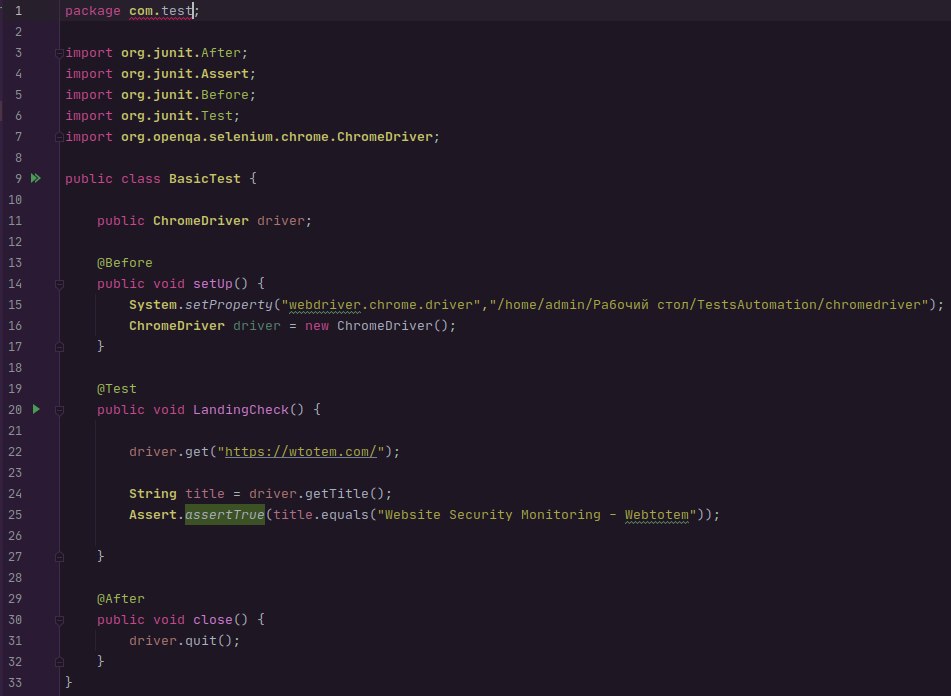Click line number 1 in the gutter
951x696 pixels.
tap(18, 11)
